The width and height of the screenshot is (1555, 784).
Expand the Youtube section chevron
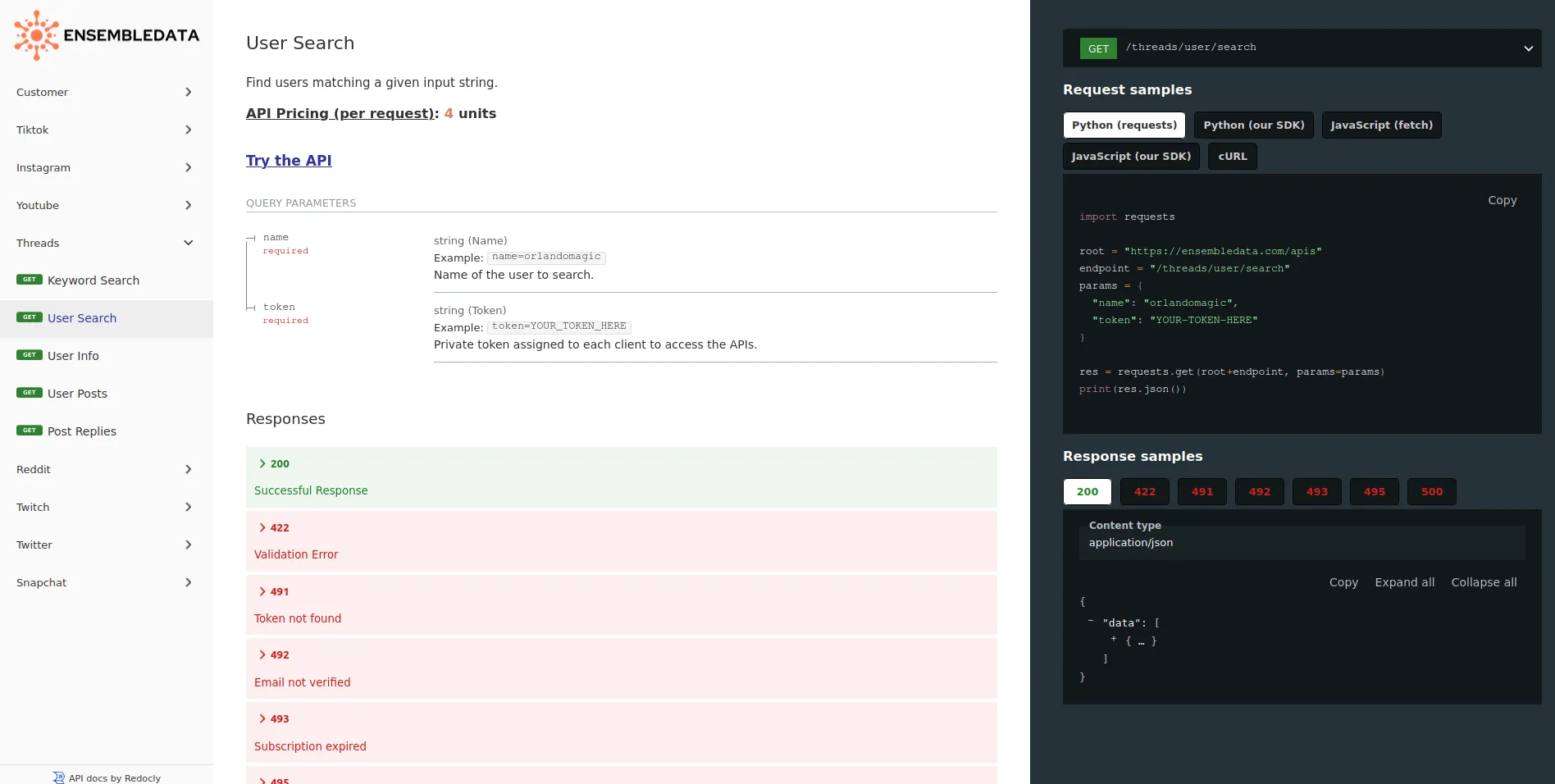188,205
